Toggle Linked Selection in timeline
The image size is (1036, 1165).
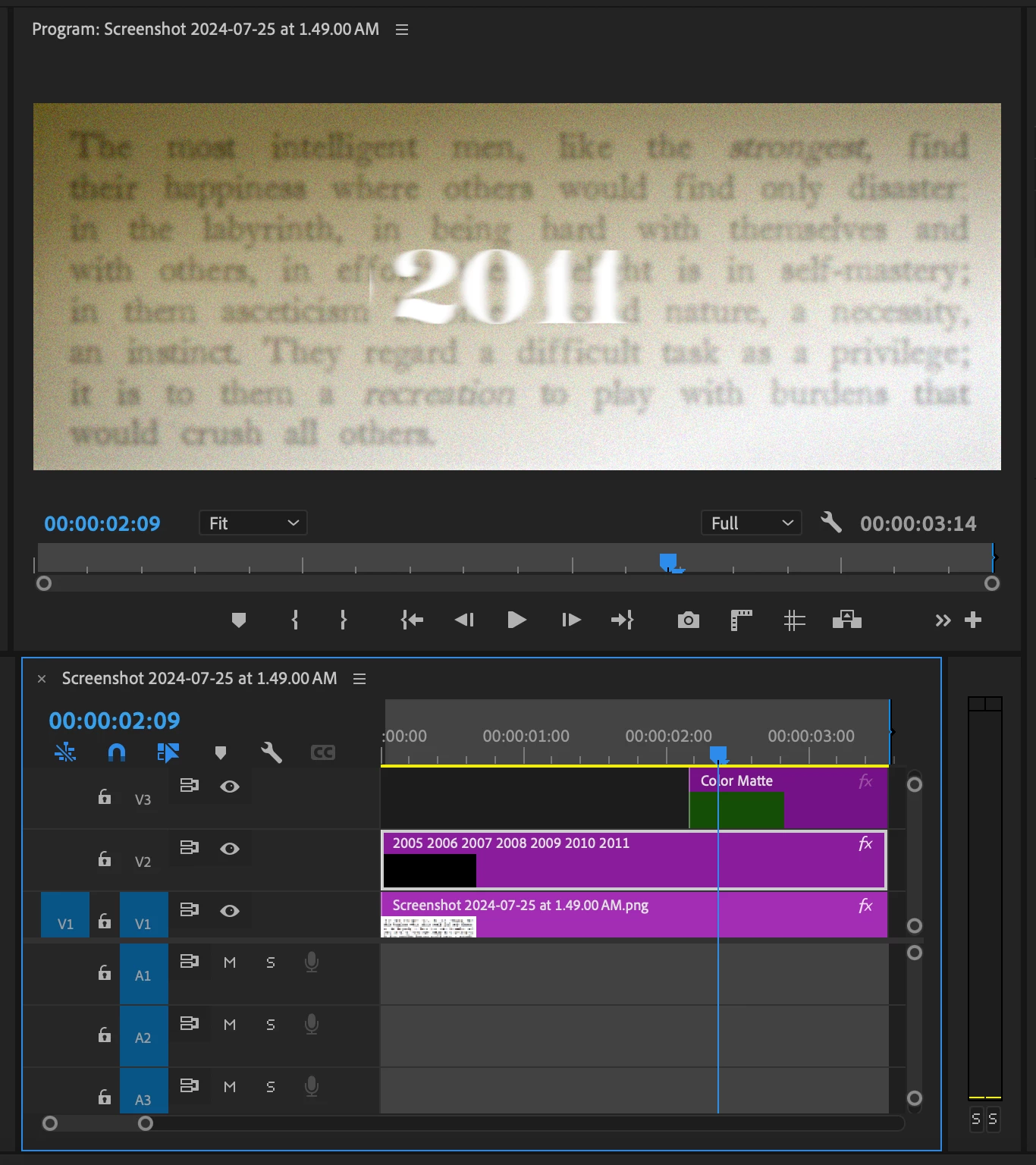coord(168,752)
